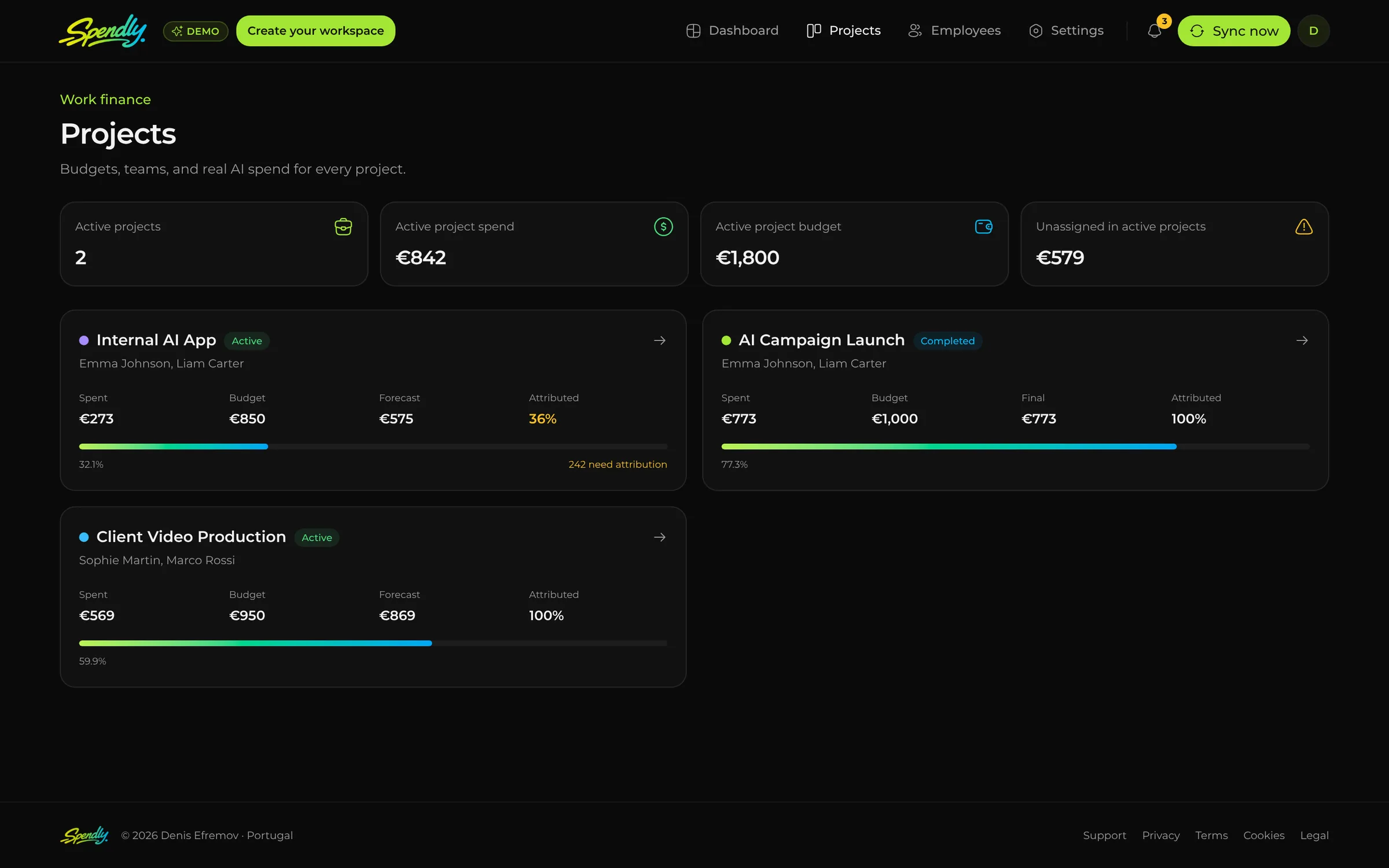
Task: Click the €579 unassigned amount
Action: pyautogui.click(x=1060, y=258)
